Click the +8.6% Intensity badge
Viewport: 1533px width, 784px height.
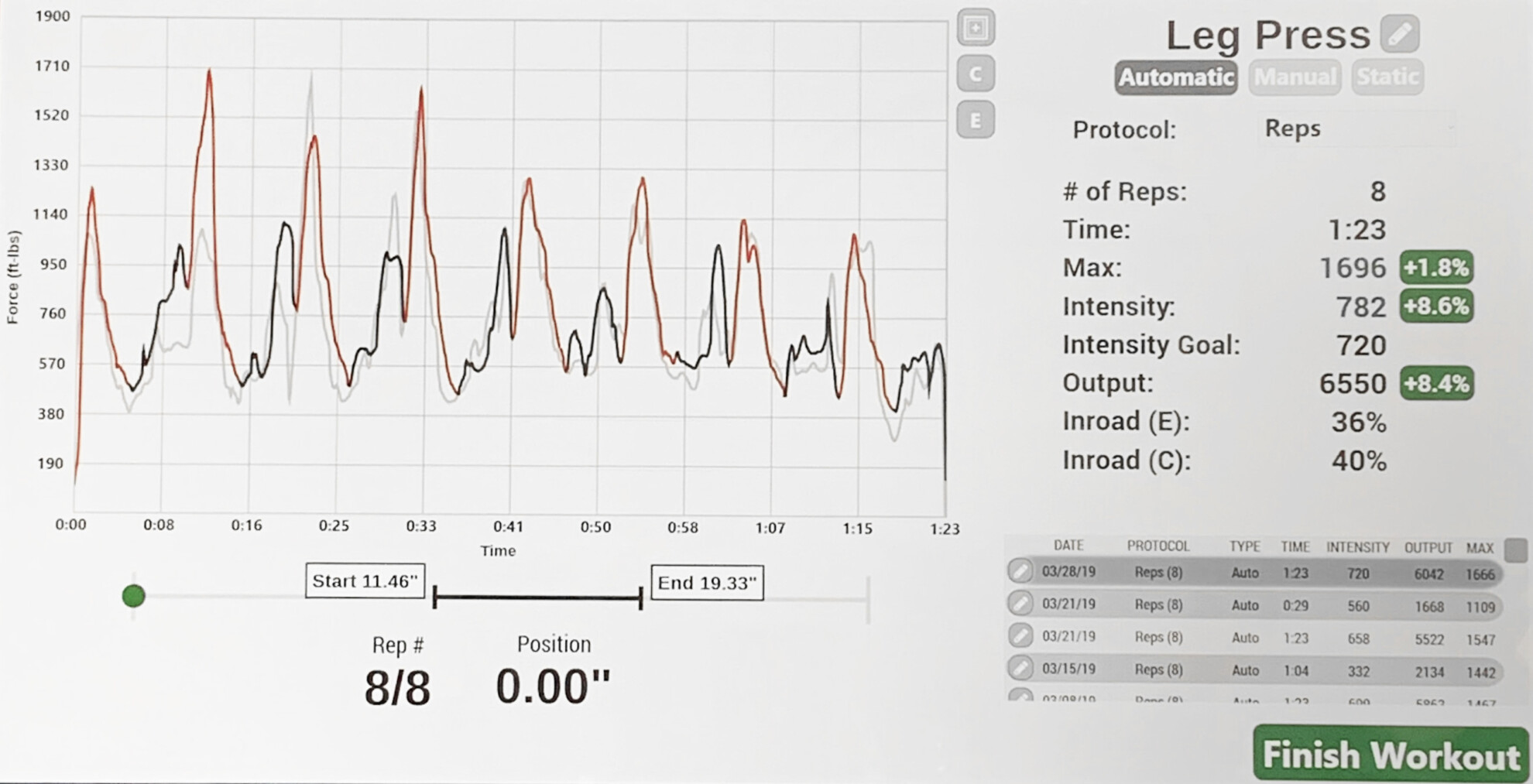1436,306
